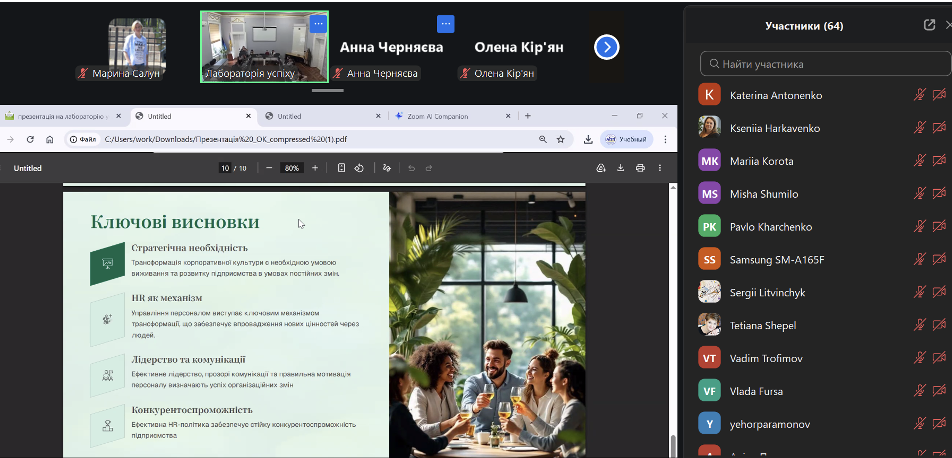Rotate the PDF page counterclockwise
The image size is (952, 458).
tap(359, 168)
